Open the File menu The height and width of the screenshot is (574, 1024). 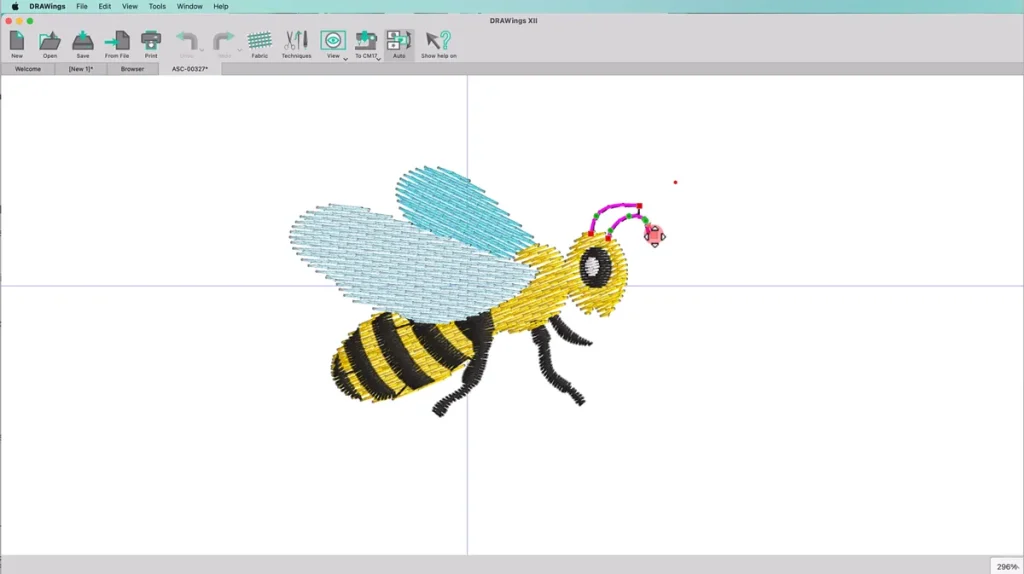tap(82, 7)
